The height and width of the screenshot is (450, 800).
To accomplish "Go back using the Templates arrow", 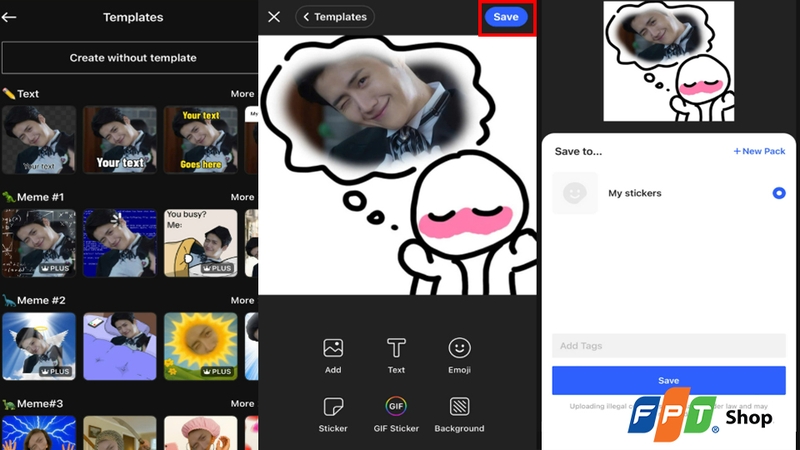I will [9, 17].
